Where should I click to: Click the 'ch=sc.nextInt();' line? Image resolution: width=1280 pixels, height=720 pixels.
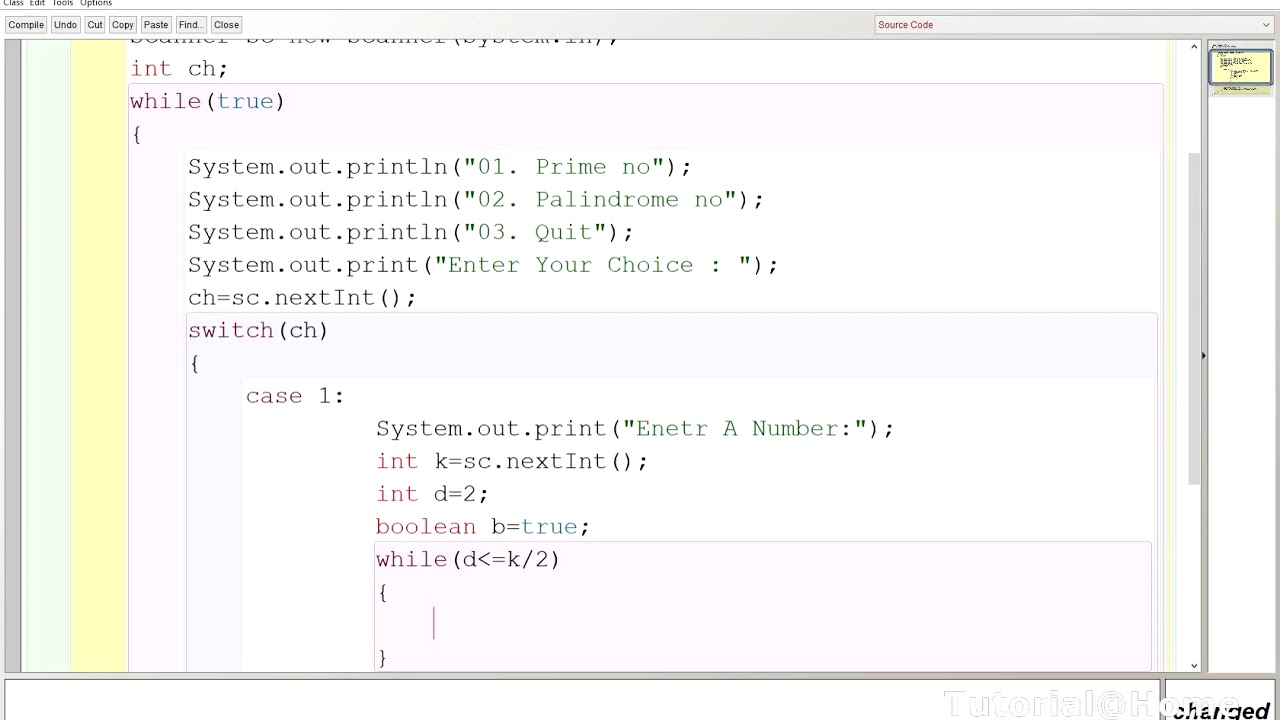pyautogui.click(x=302, y=298)
